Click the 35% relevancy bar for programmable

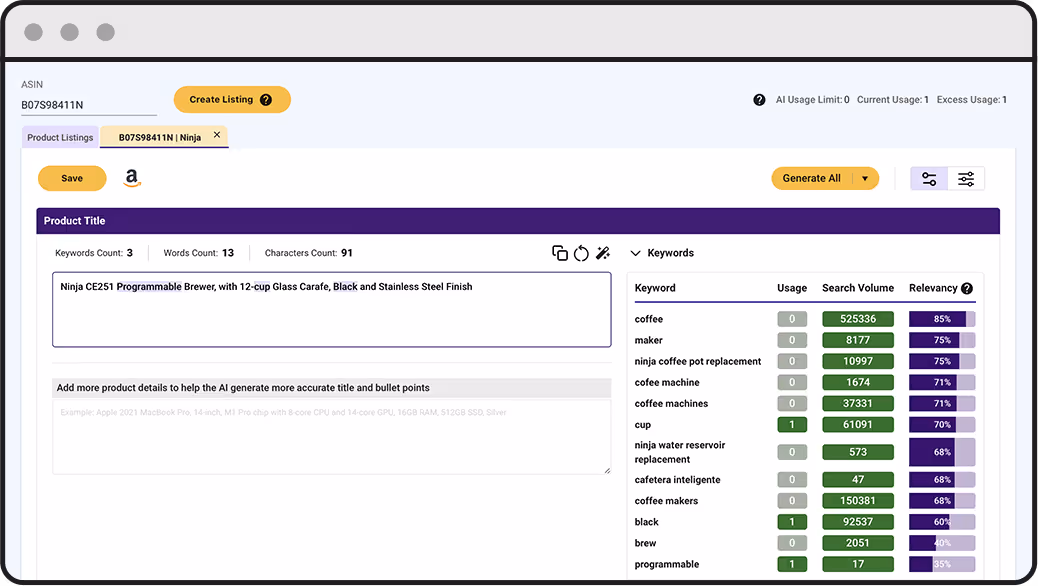click(942, 564)
